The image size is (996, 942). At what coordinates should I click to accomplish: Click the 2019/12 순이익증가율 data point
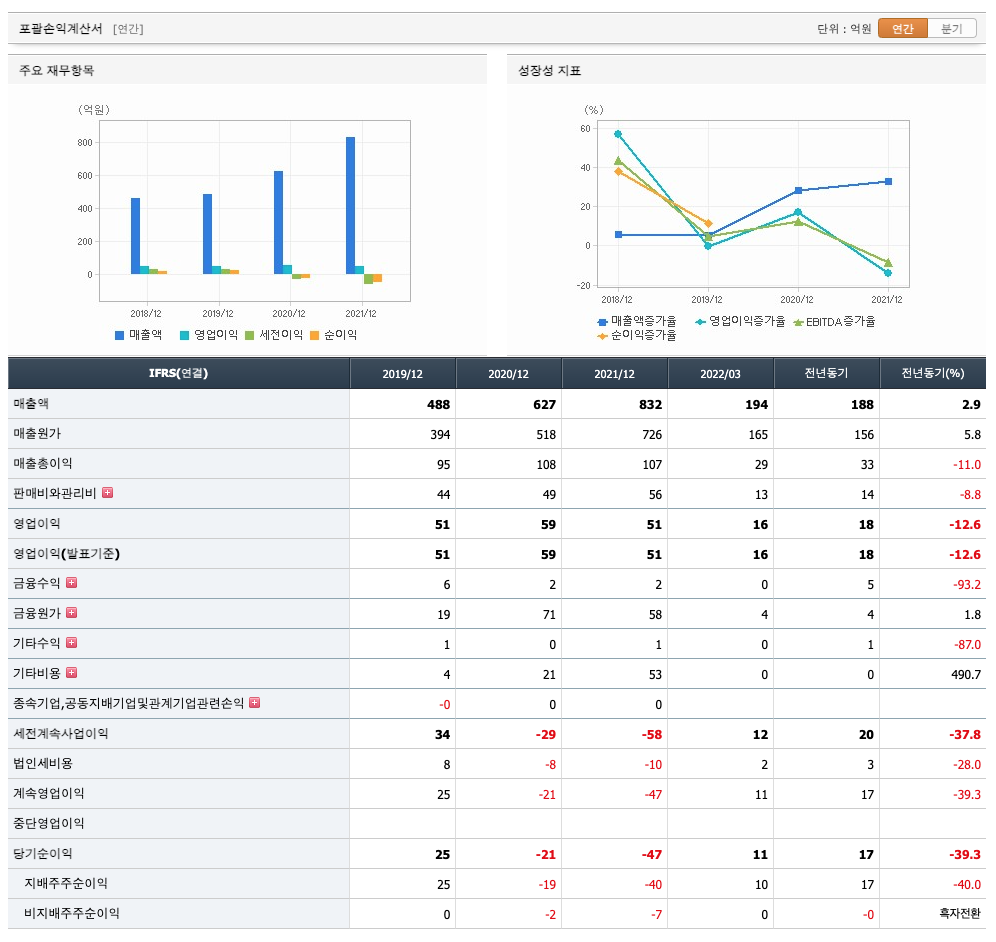708,224
